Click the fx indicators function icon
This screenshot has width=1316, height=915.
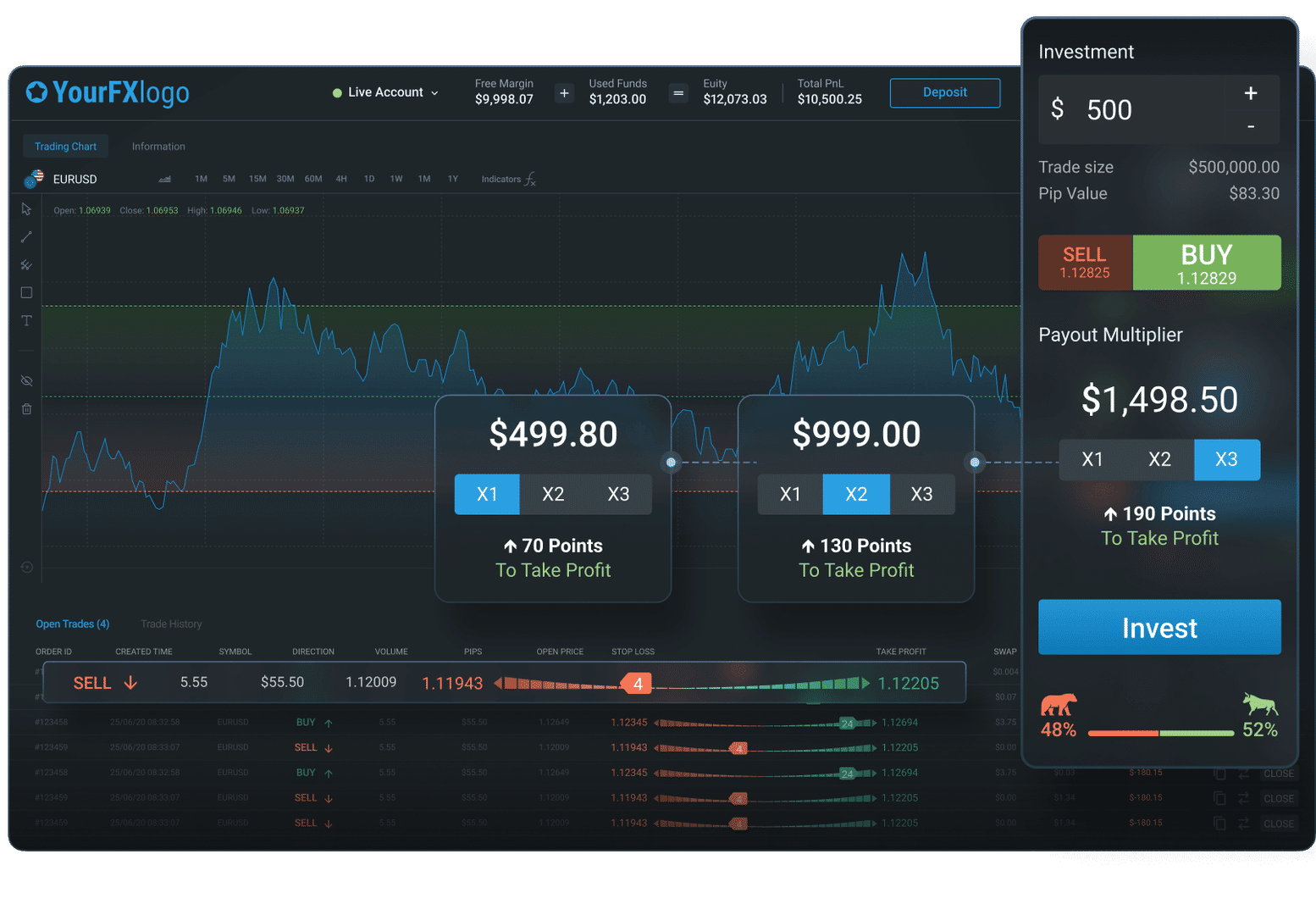pos(530,179)
